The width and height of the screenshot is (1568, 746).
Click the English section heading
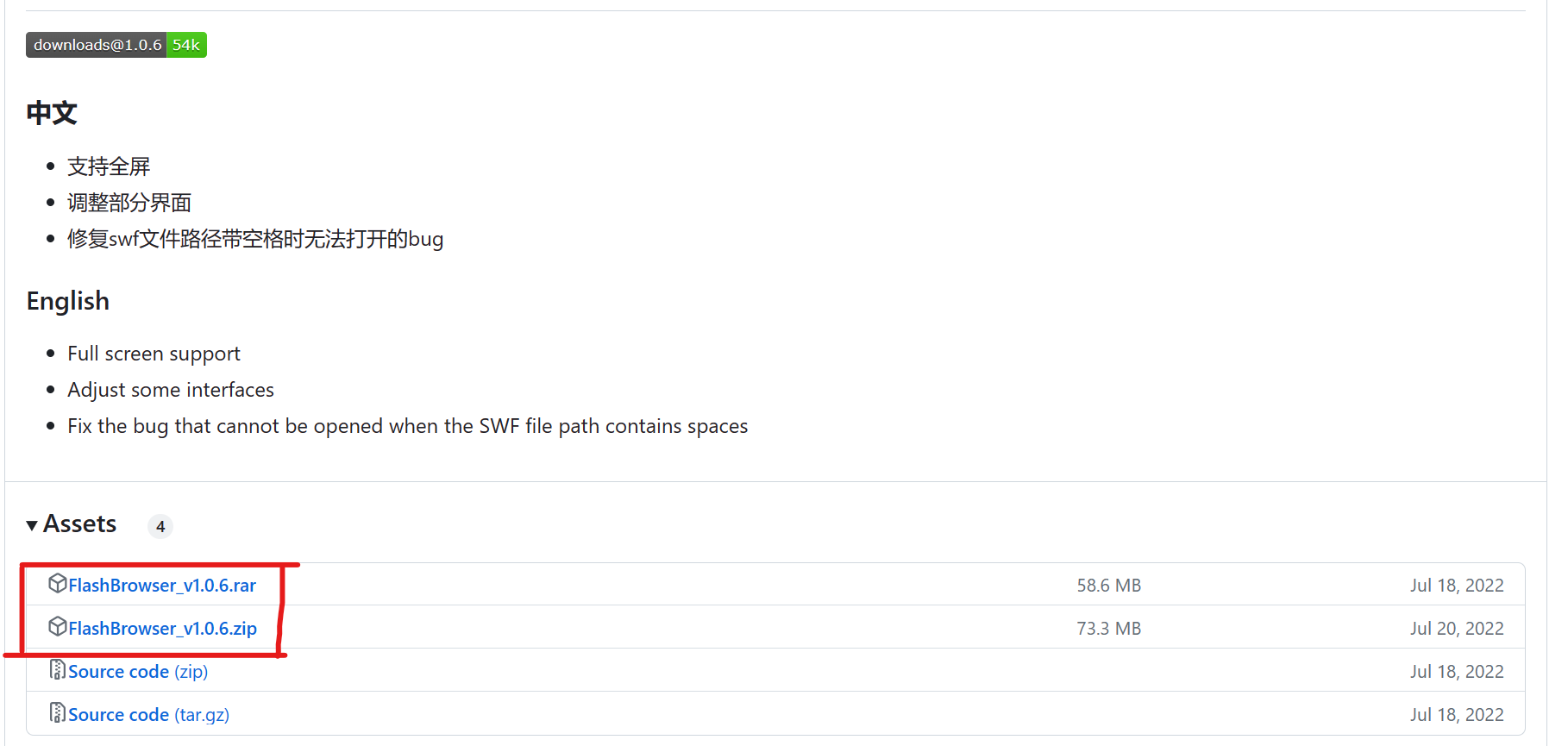[68, 301]
